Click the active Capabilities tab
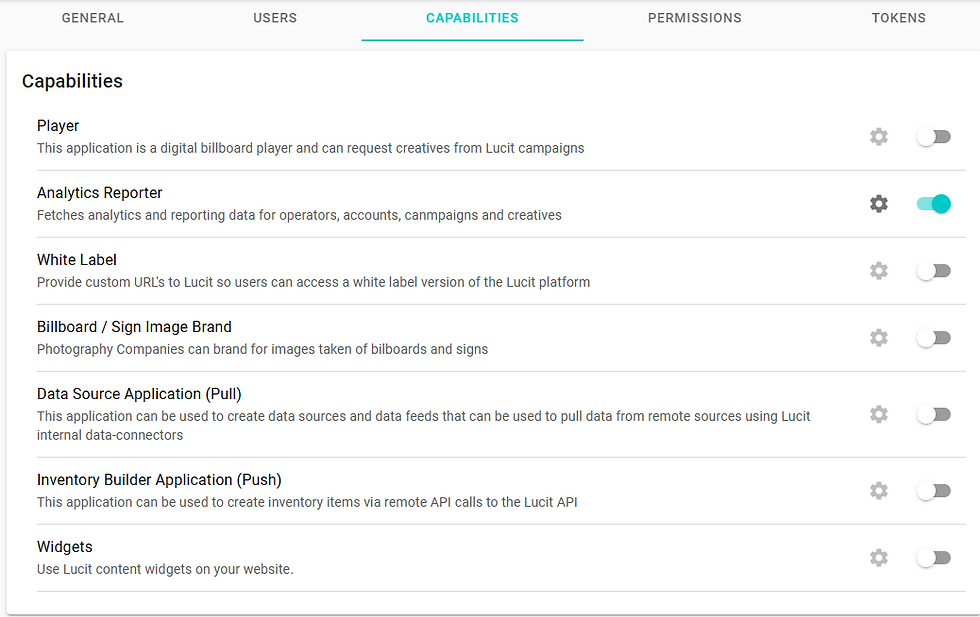Image resolution: width=980 pixels, height=617 pixels. coord(472,18)
